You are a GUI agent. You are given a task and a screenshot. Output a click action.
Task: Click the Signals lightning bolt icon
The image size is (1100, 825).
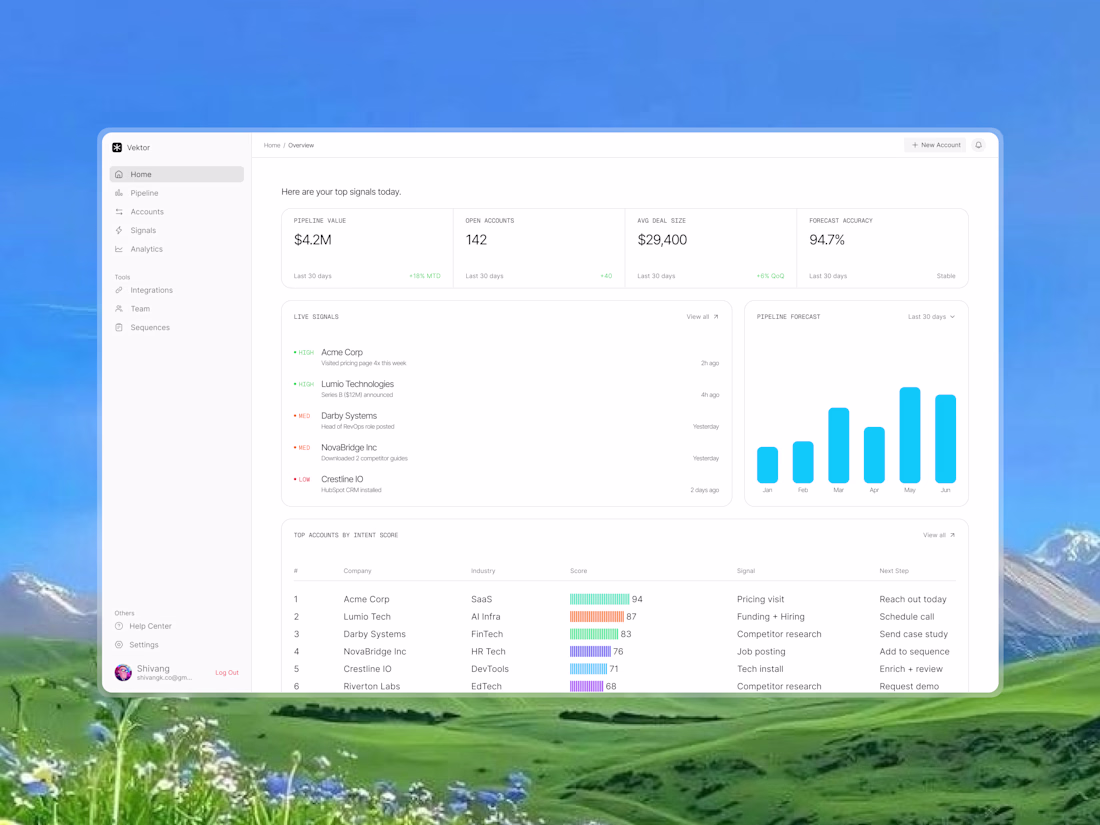[119, 230]
